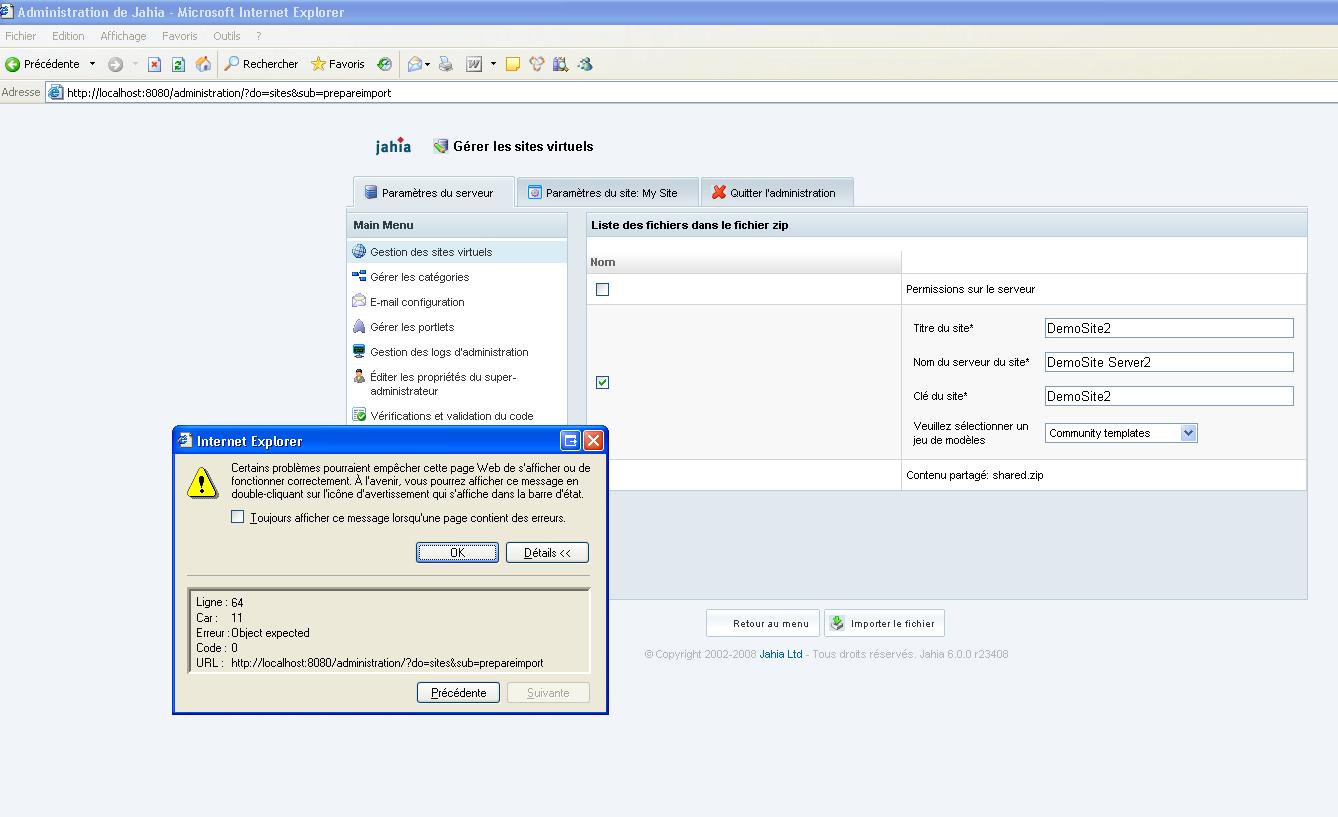Screen dimensions: 1338x817
Task: Open the back history dropdown arrow
Action: 92,64
